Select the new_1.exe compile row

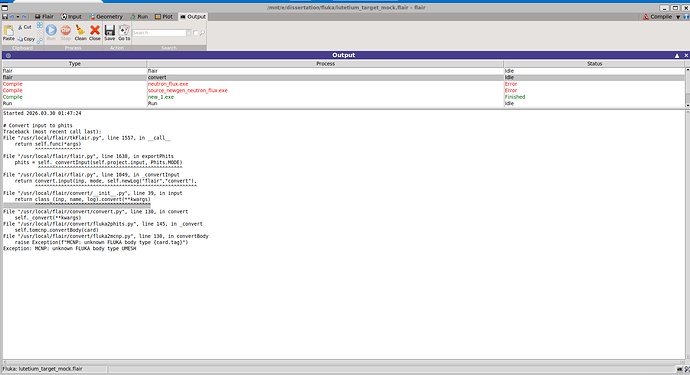tap(343, 97)
